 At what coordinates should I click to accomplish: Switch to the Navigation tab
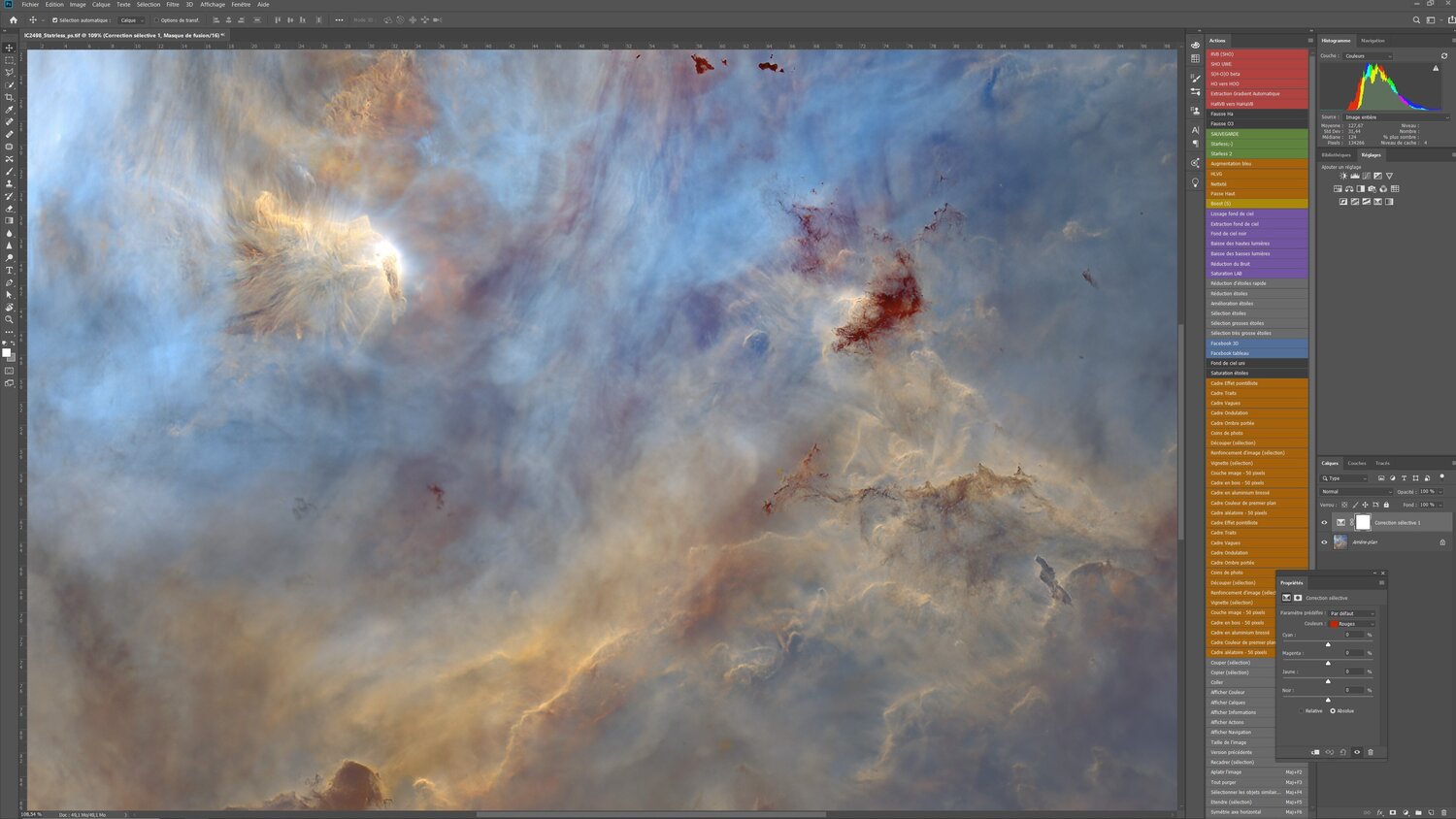point(1373,41)
